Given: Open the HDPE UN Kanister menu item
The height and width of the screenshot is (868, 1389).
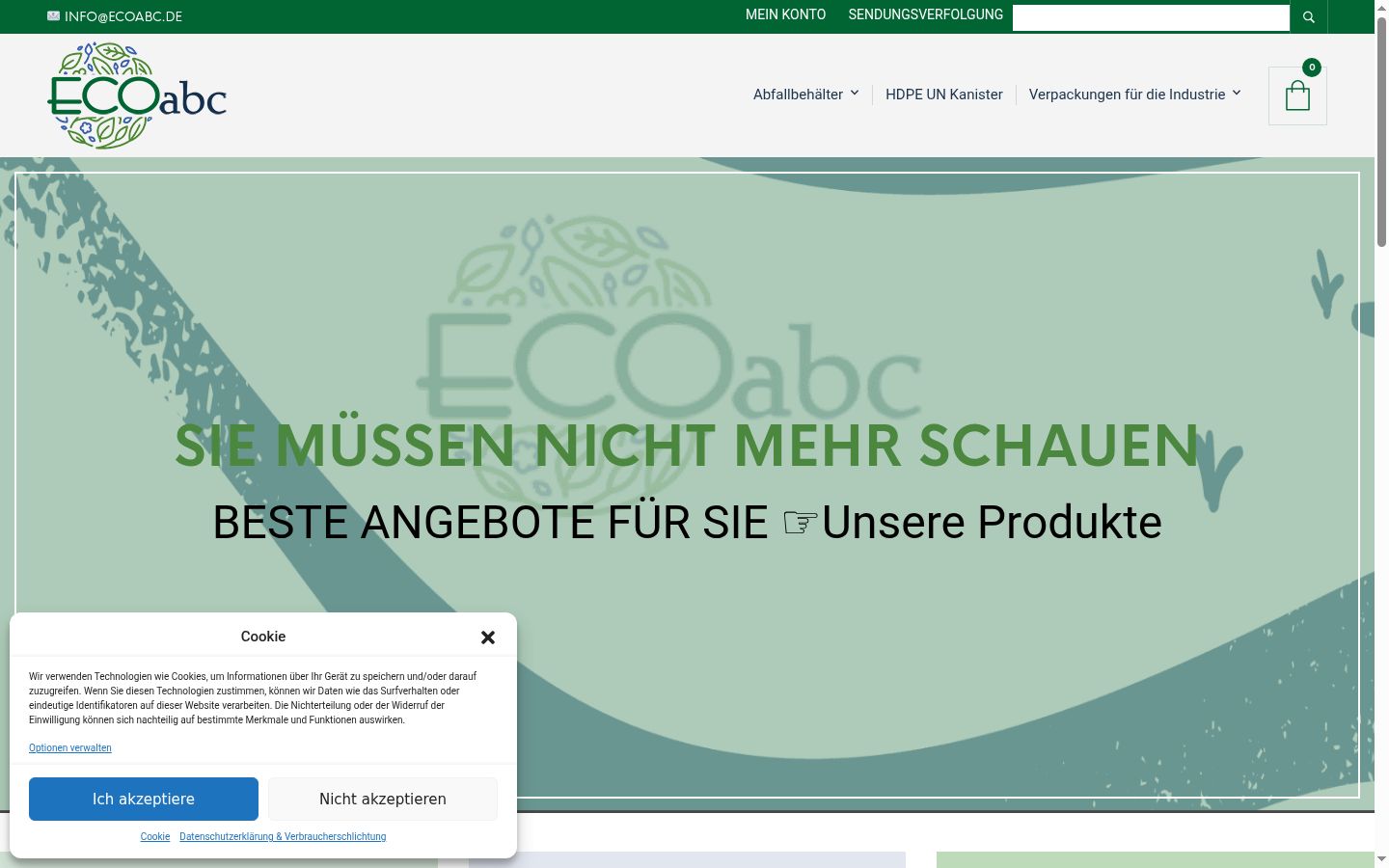Looking at the screenshot, I should [x=944, y=95].
